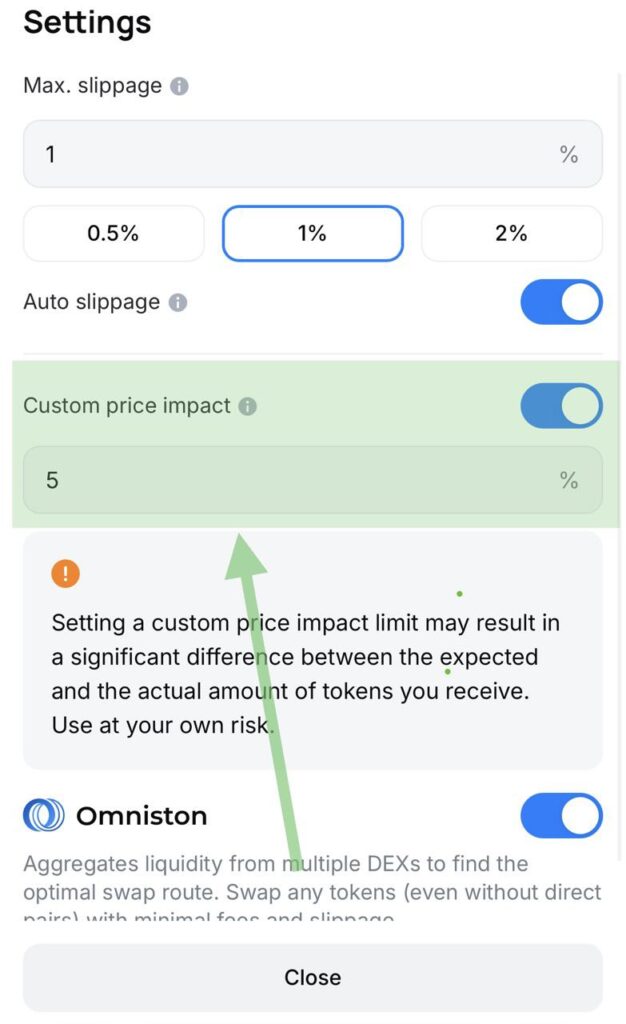Screen dimensions: 626x1024
Task: Click the Settings heading
Action: 87,22
